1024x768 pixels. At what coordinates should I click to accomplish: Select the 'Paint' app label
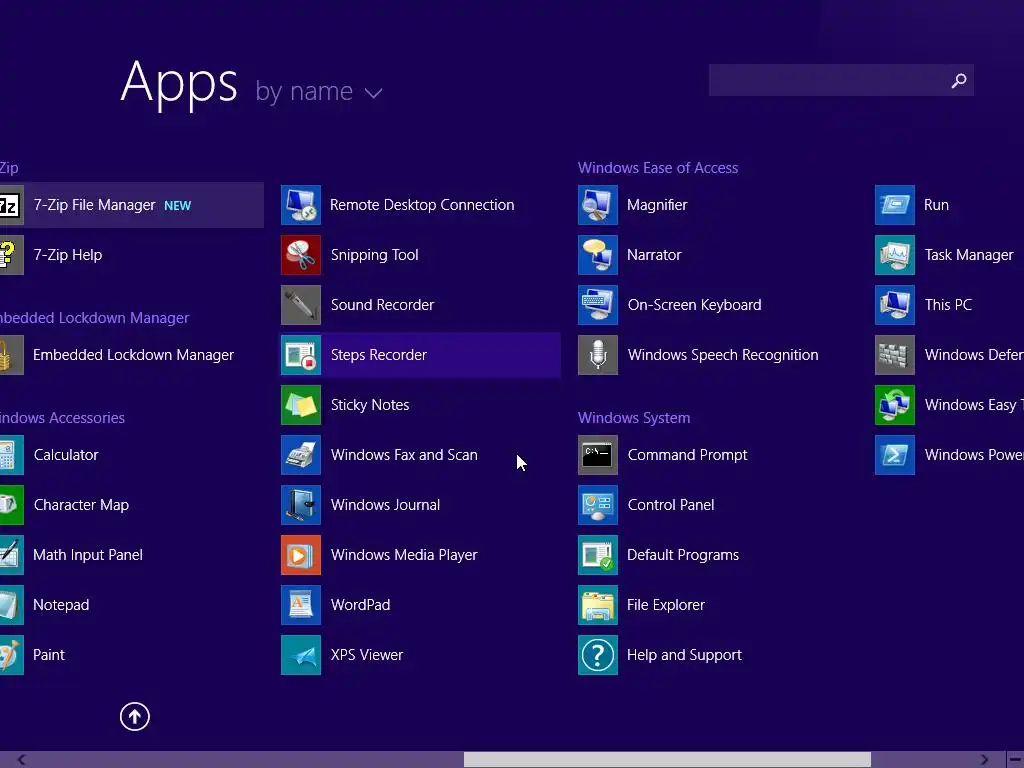(48, 655)
